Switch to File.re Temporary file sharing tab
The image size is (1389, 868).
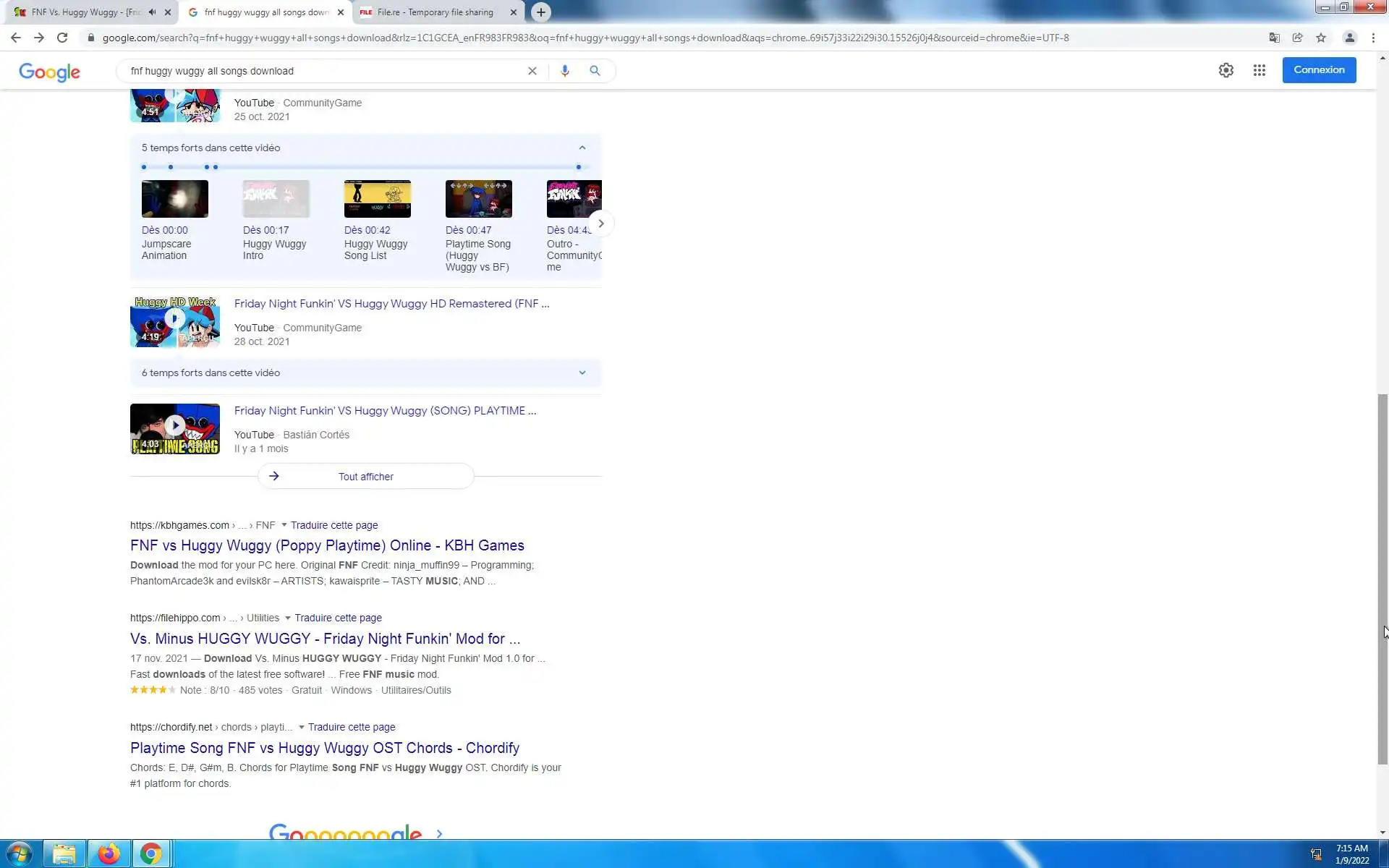coord(434,12)
